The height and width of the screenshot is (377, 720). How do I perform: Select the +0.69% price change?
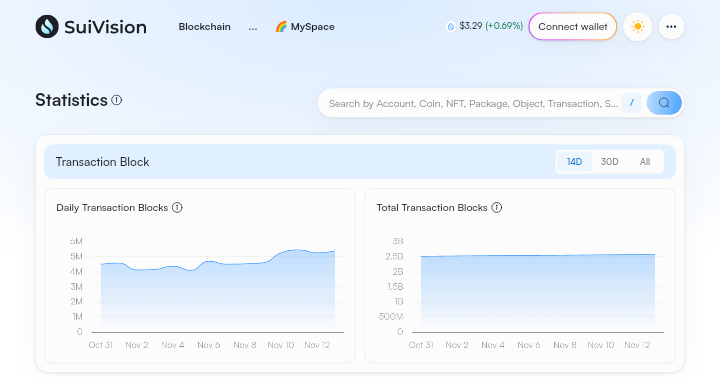point(504,26)
